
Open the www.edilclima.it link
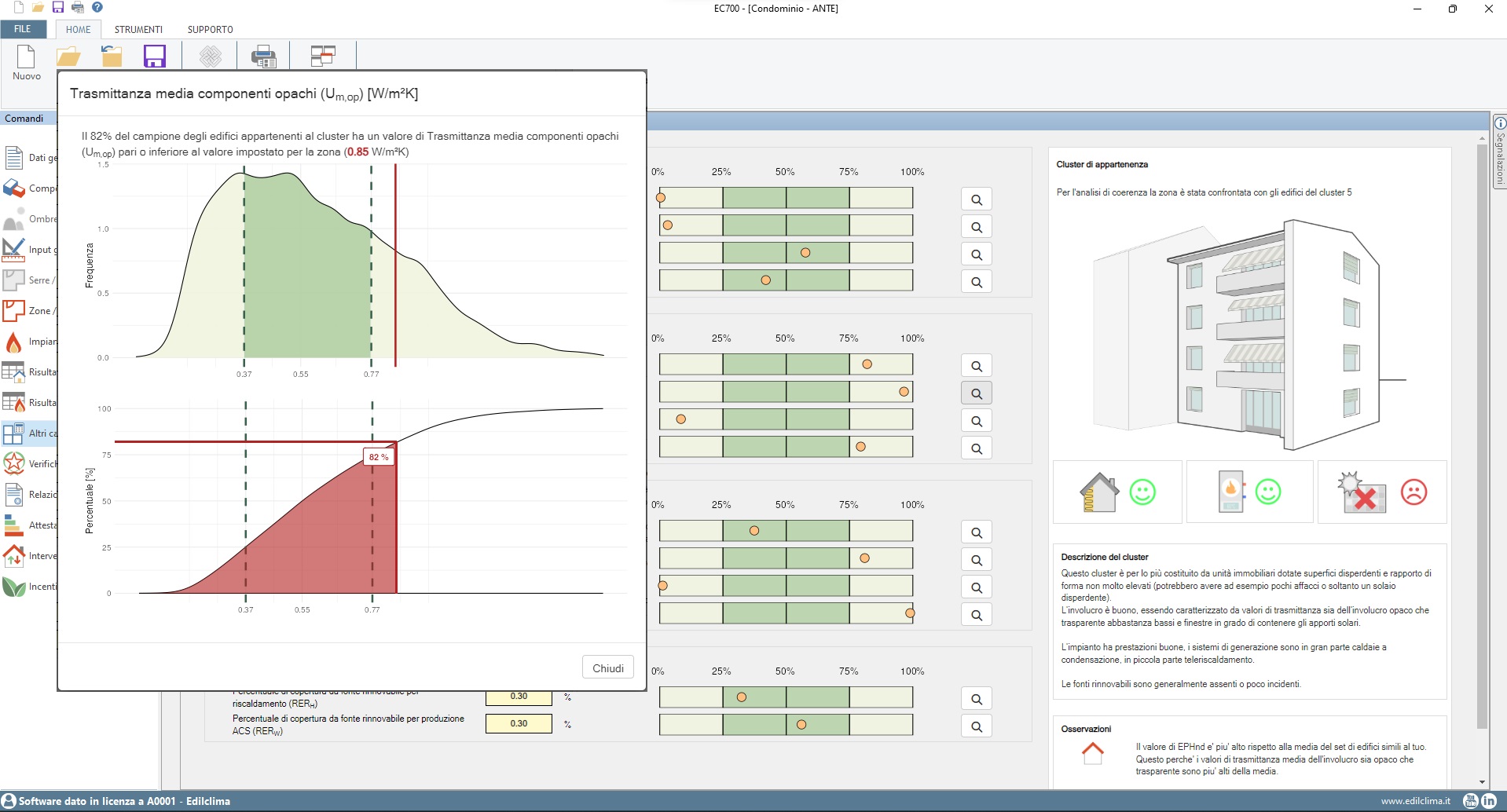point(1416,801)
